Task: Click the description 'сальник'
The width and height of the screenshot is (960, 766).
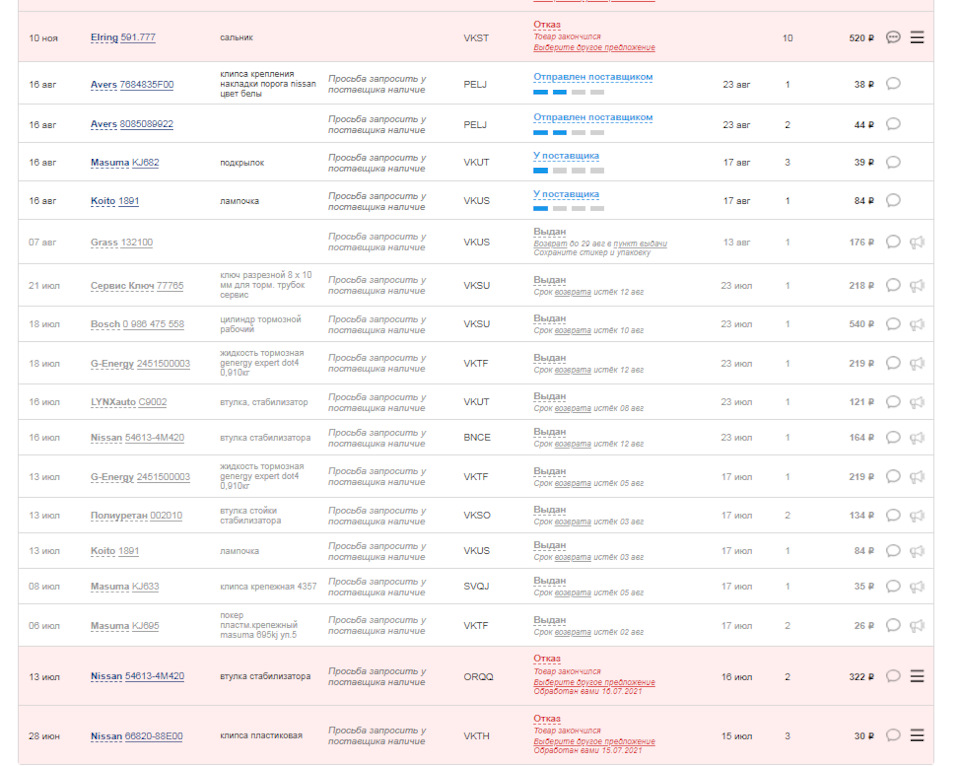Action: click(x=236, y=37)
